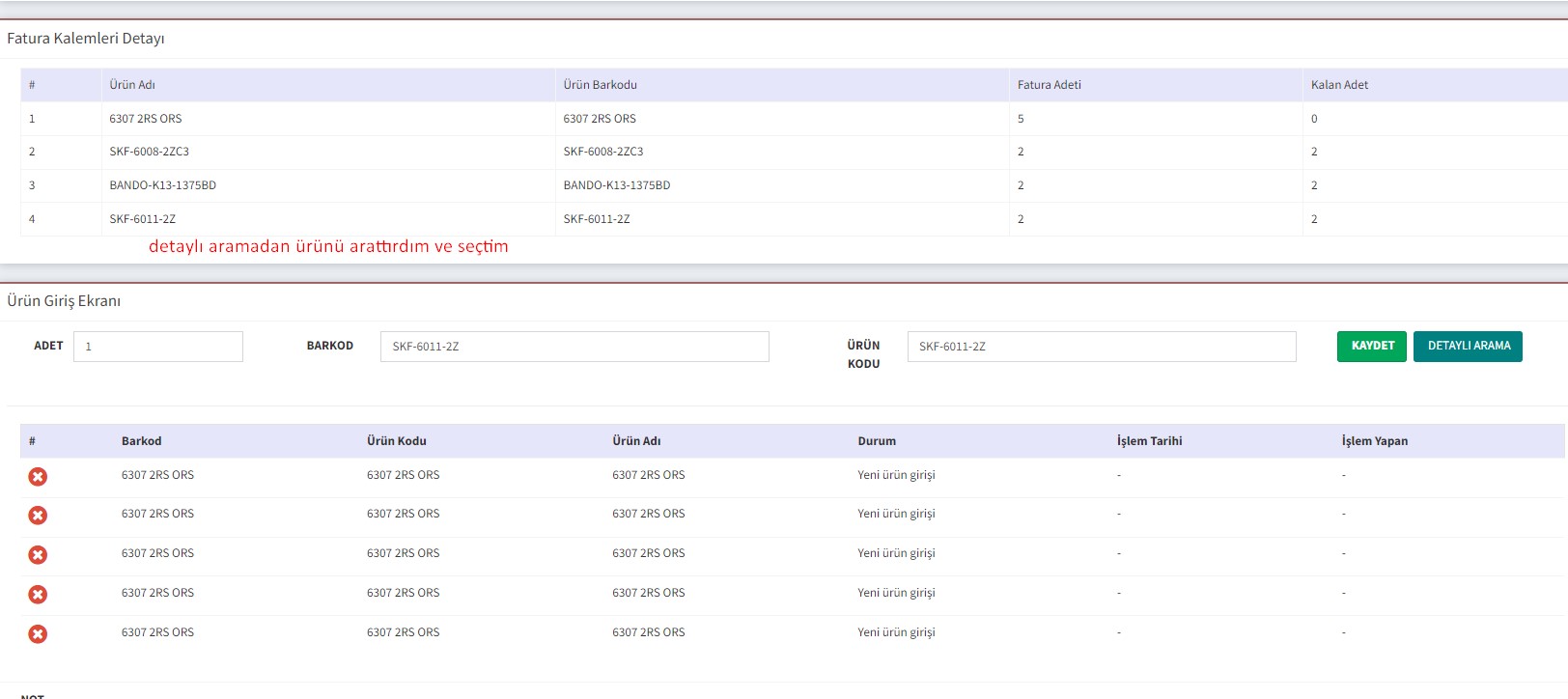Click into the BARKOD input field
The height and width of the screenshot is (699, 1568).
(574, 347)
